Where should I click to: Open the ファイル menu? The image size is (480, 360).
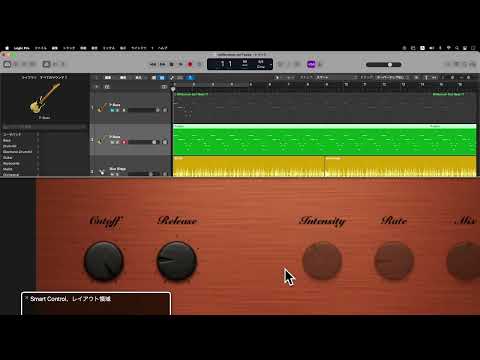click(x=41, y=48)
